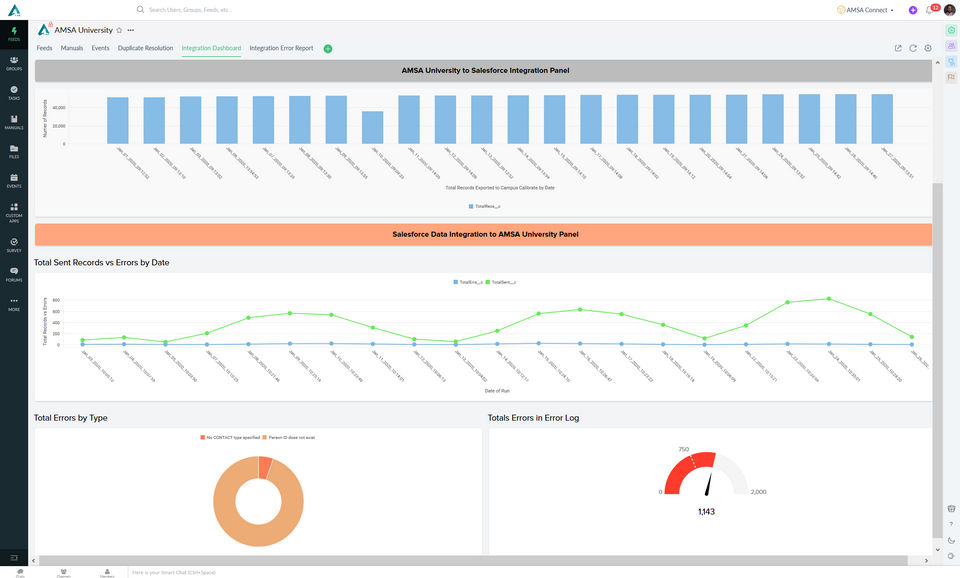Add a new tab with green plus
The width and height of the screenshot is (960, 578).
[328, 48]
